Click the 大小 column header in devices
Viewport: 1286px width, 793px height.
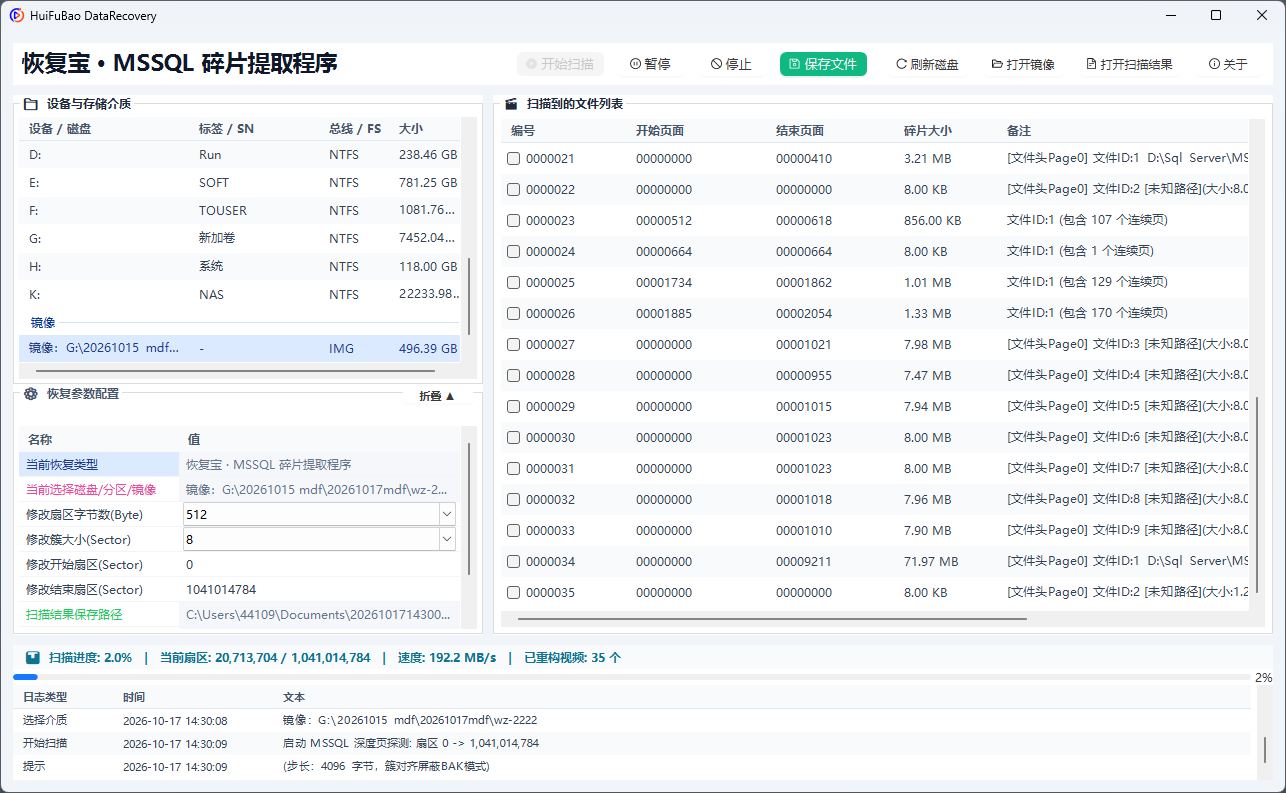pos(411,129)
